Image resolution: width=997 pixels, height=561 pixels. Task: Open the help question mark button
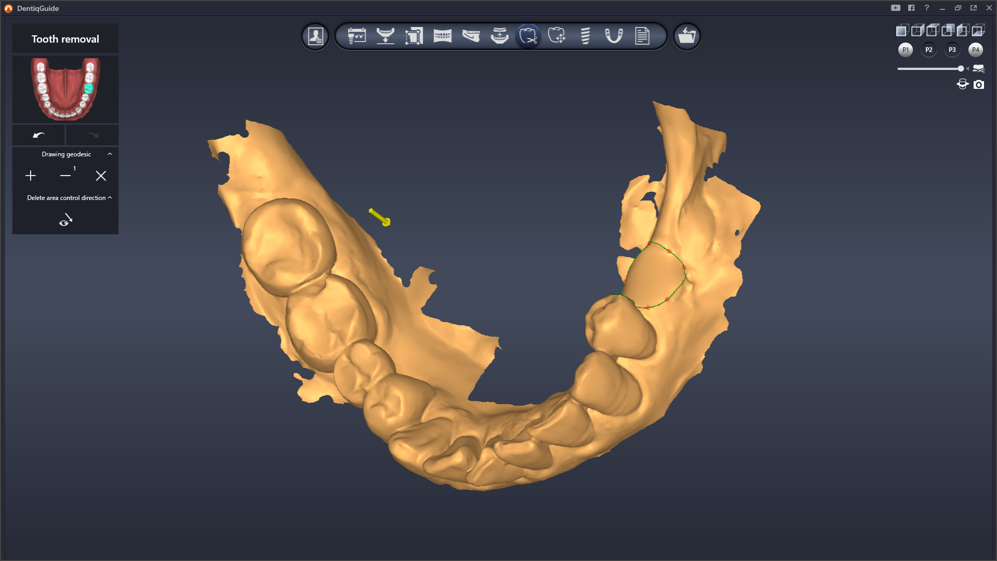pyautogui.click(x=926, y=8)
